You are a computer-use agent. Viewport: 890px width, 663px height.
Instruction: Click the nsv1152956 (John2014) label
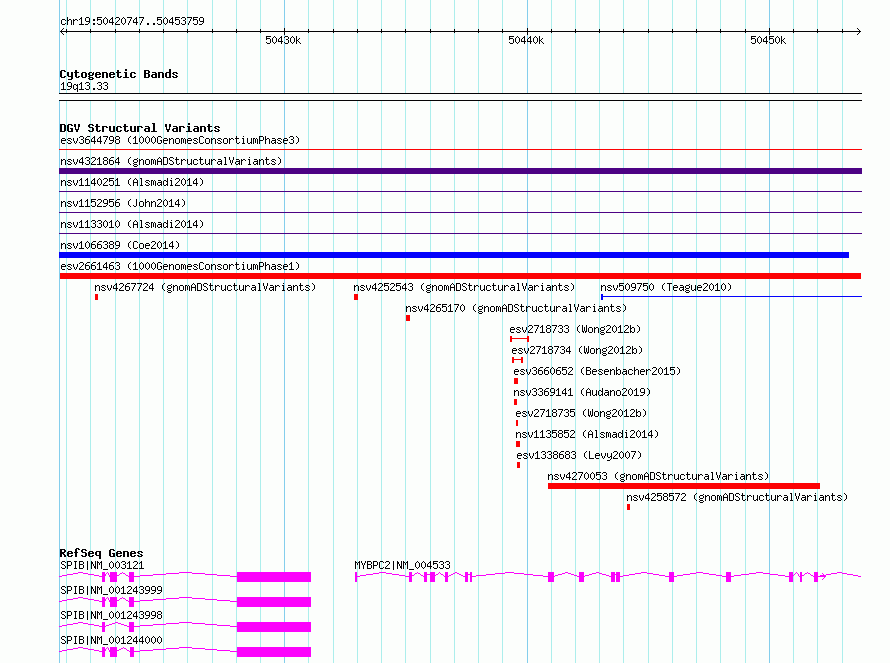123,203
